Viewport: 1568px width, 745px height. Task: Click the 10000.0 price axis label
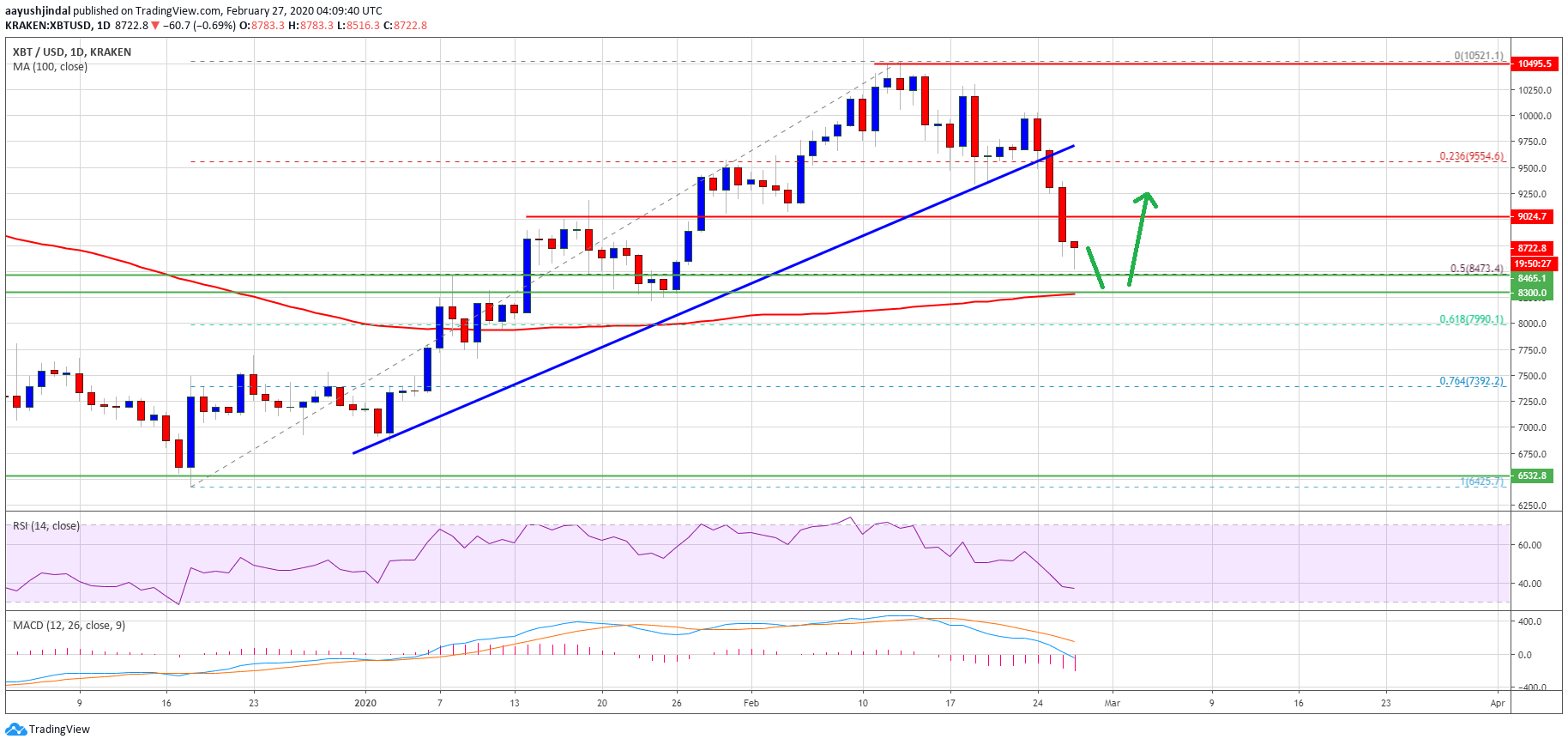pos(1535,116)
